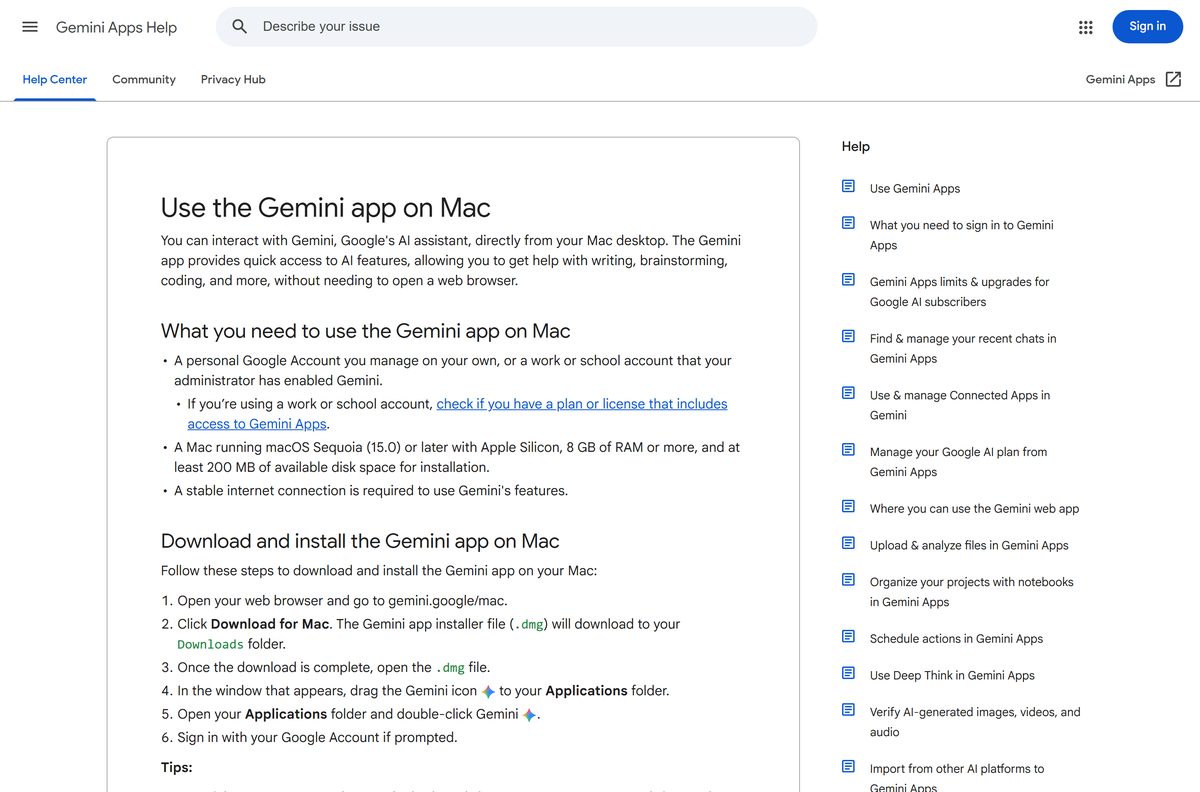Click Download and install the Gemini app heading
This screenshot has height=792, width=1200.
tap(360, 541)
